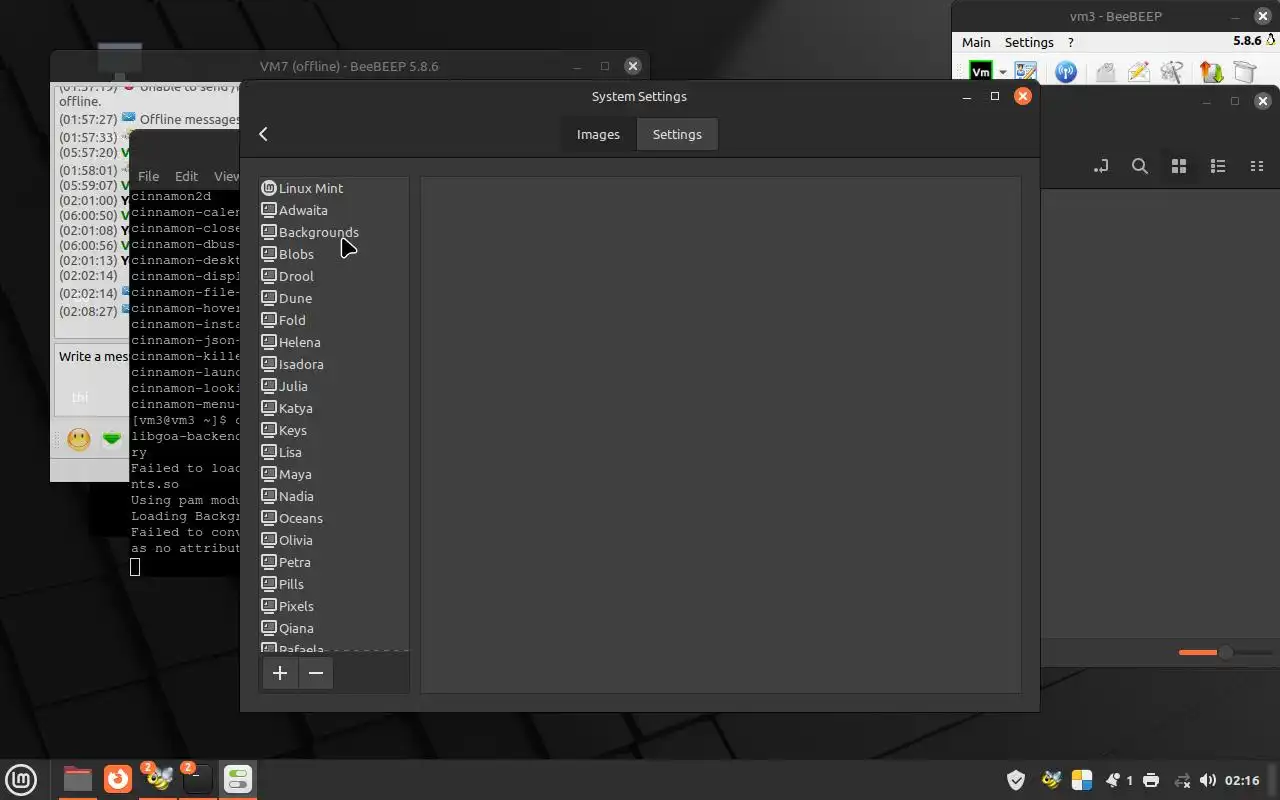The width and height of the screenshot is (1280, 800).
Task: Open the volume speaker tray icon
Action: click(x=1207, y=780)
